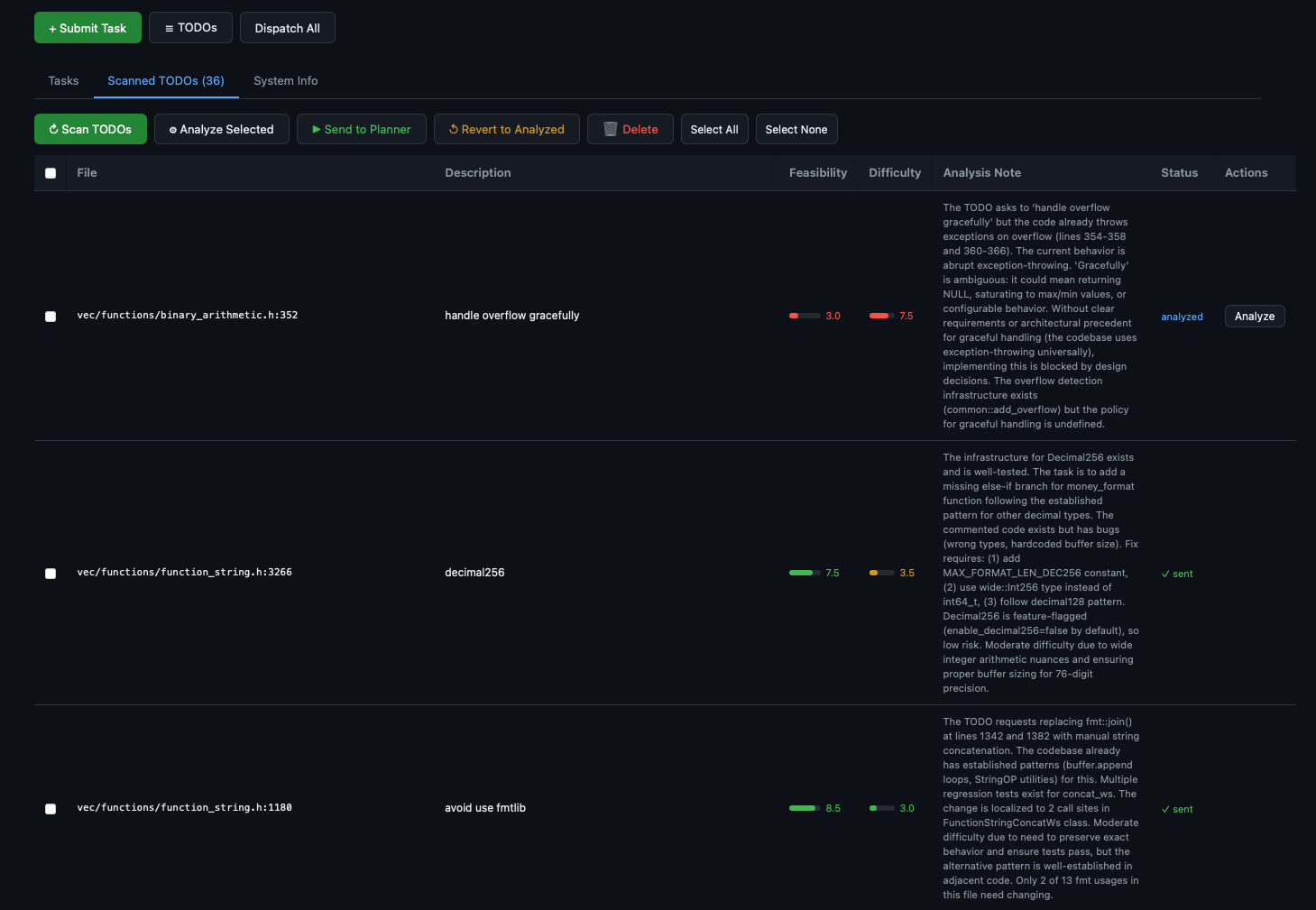Viewport: 1316px width, 910px height.
Task: Click the trash can icon in Delete
Action: pyautogui.click(x=611, y=129)
